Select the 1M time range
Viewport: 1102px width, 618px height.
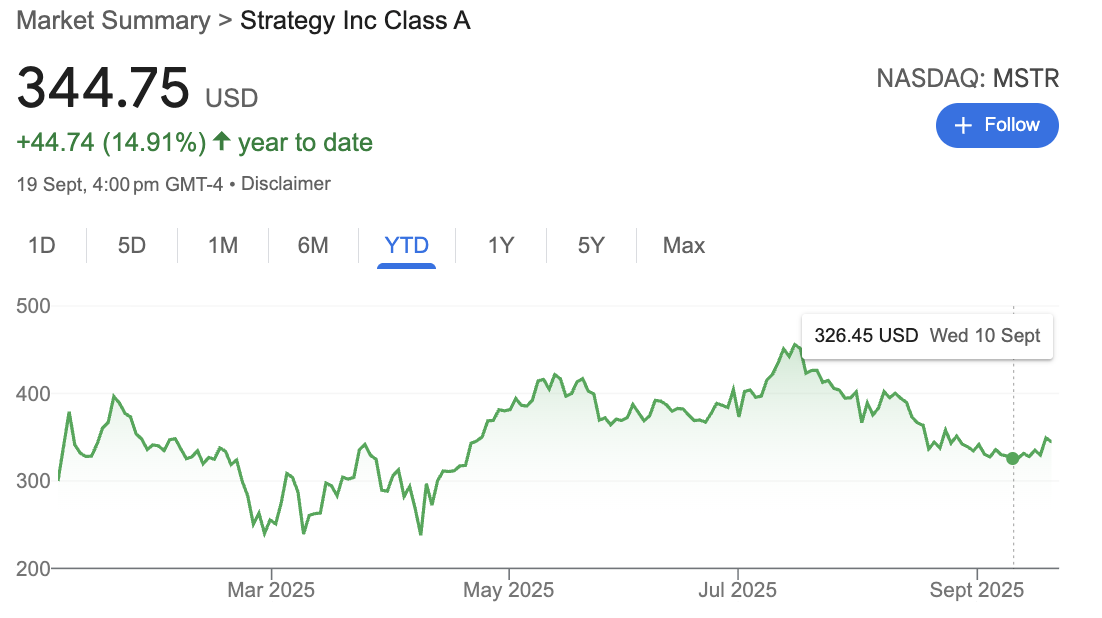tap(222, 245)
